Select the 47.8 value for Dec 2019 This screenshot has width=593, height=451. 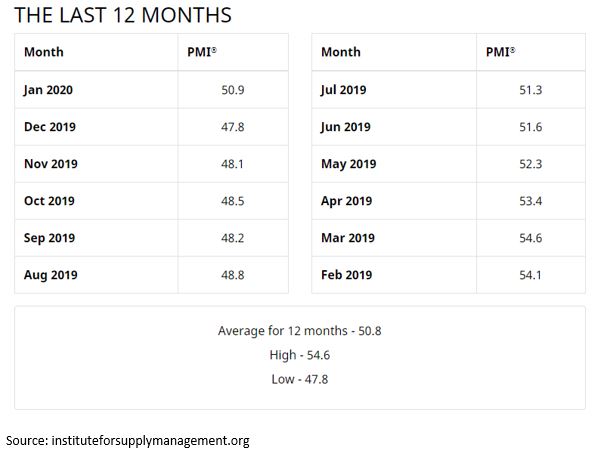point(233,127)
